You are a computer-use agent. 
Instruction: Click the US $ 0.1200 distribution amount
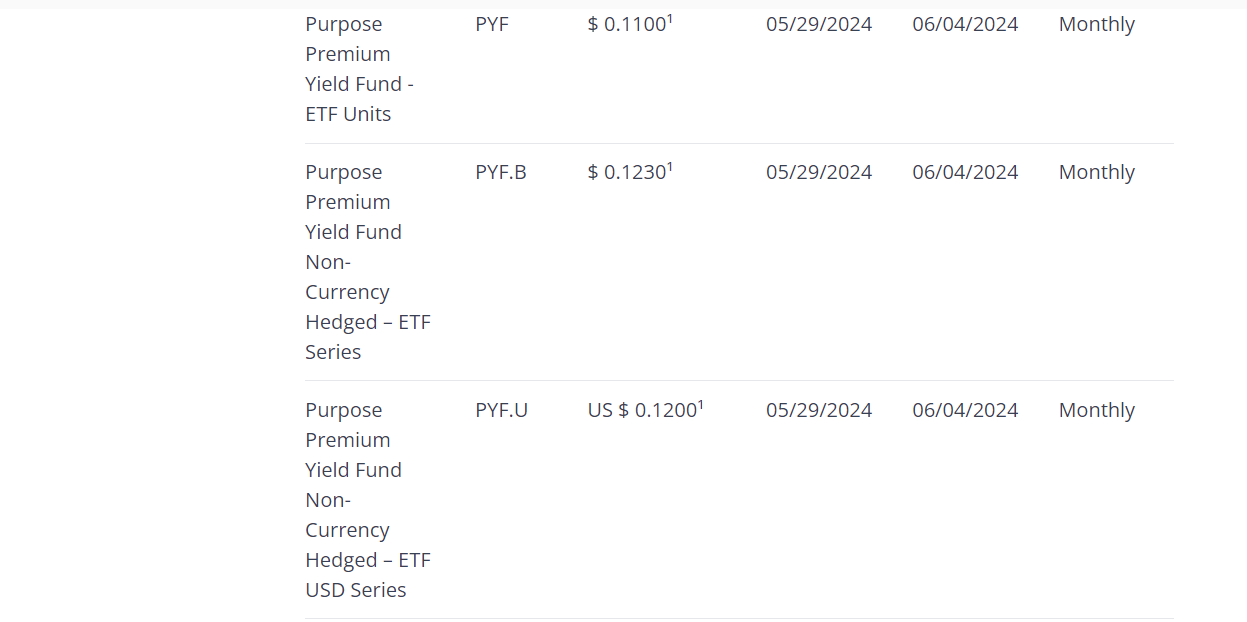click(641, 411)
